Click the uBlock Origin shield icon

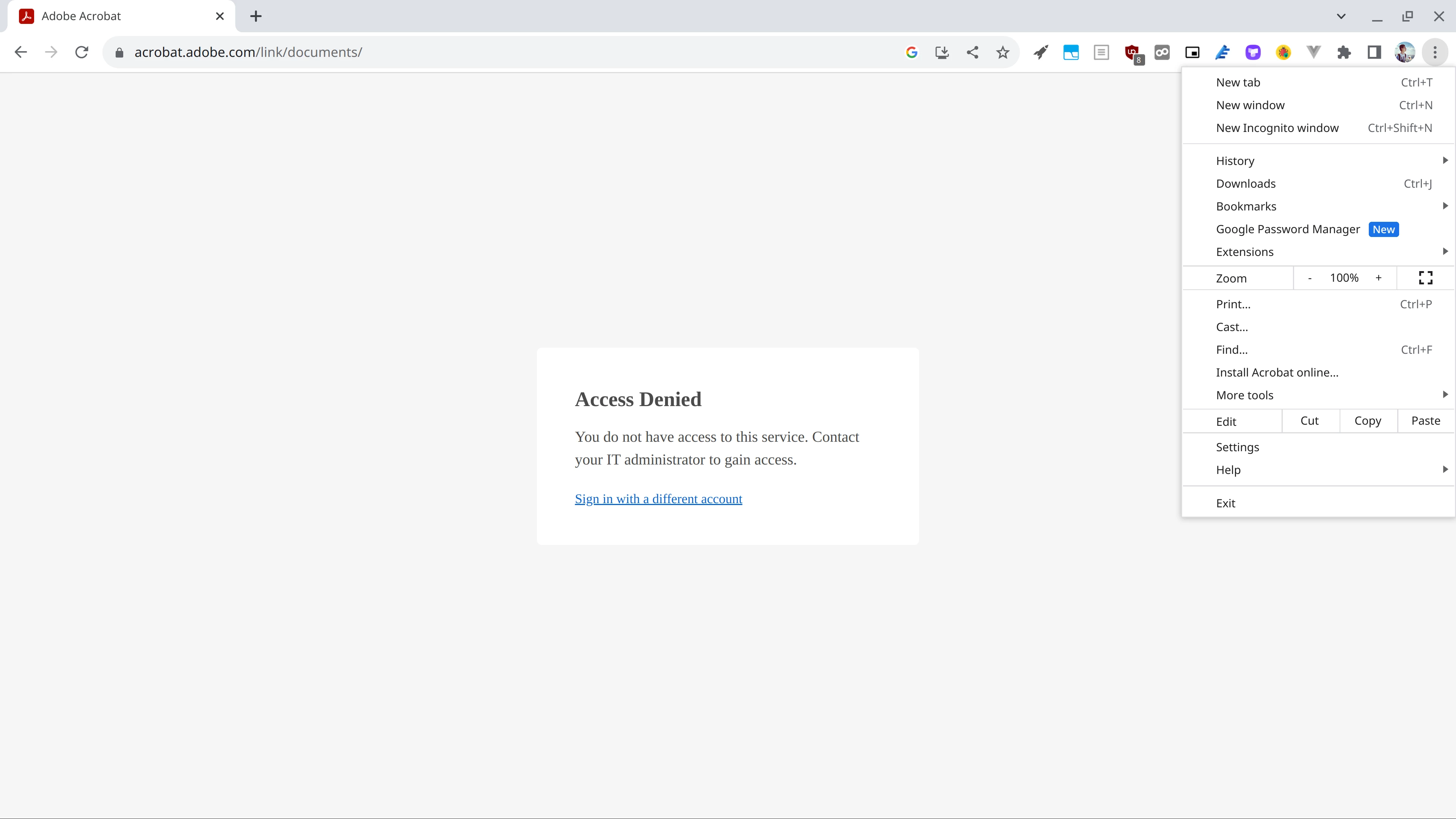tap(1132, 53)
